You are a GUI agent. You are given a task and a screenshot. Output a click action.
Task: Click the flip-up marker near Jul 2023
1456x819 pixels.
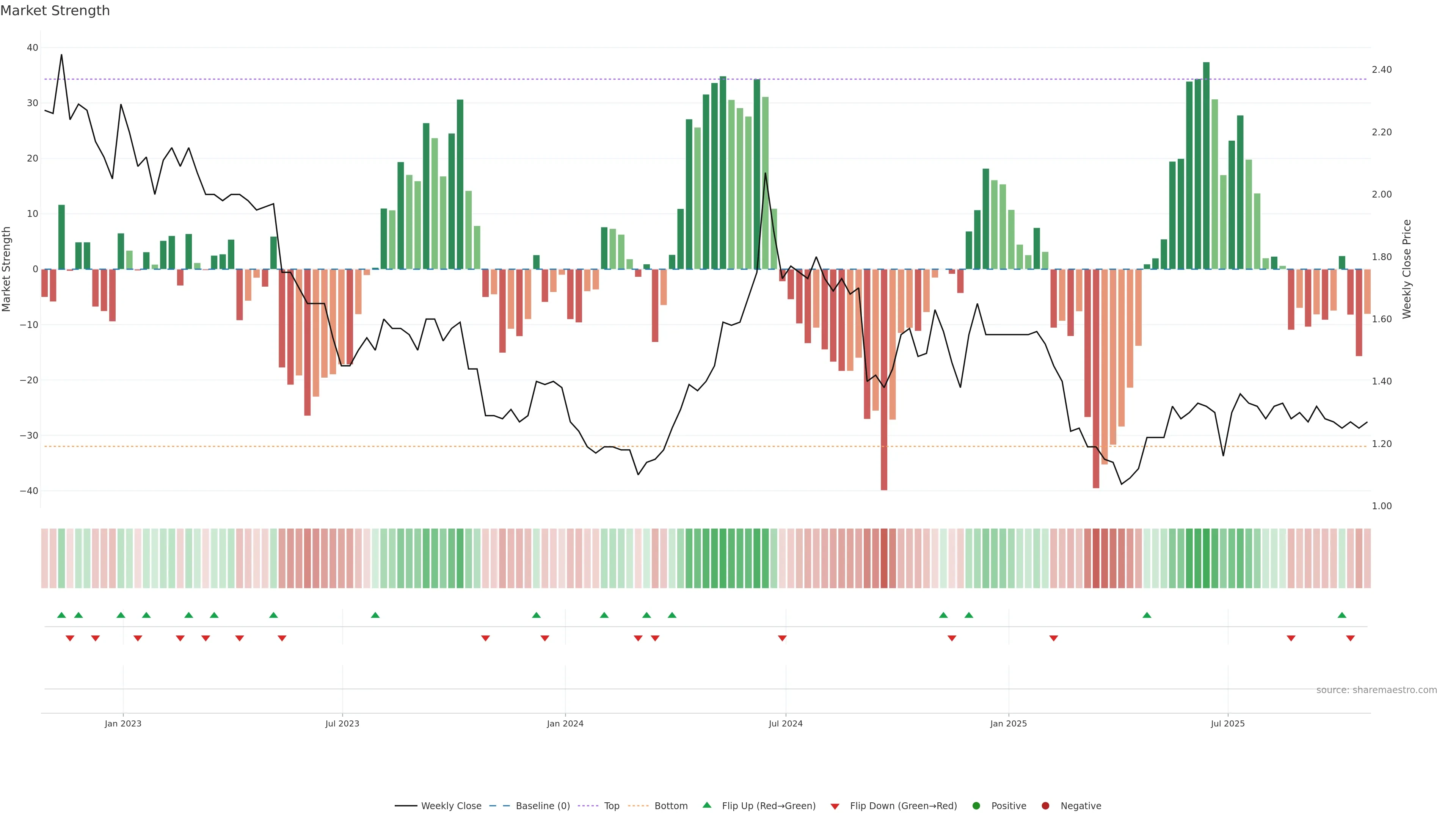tap(375, 615)
